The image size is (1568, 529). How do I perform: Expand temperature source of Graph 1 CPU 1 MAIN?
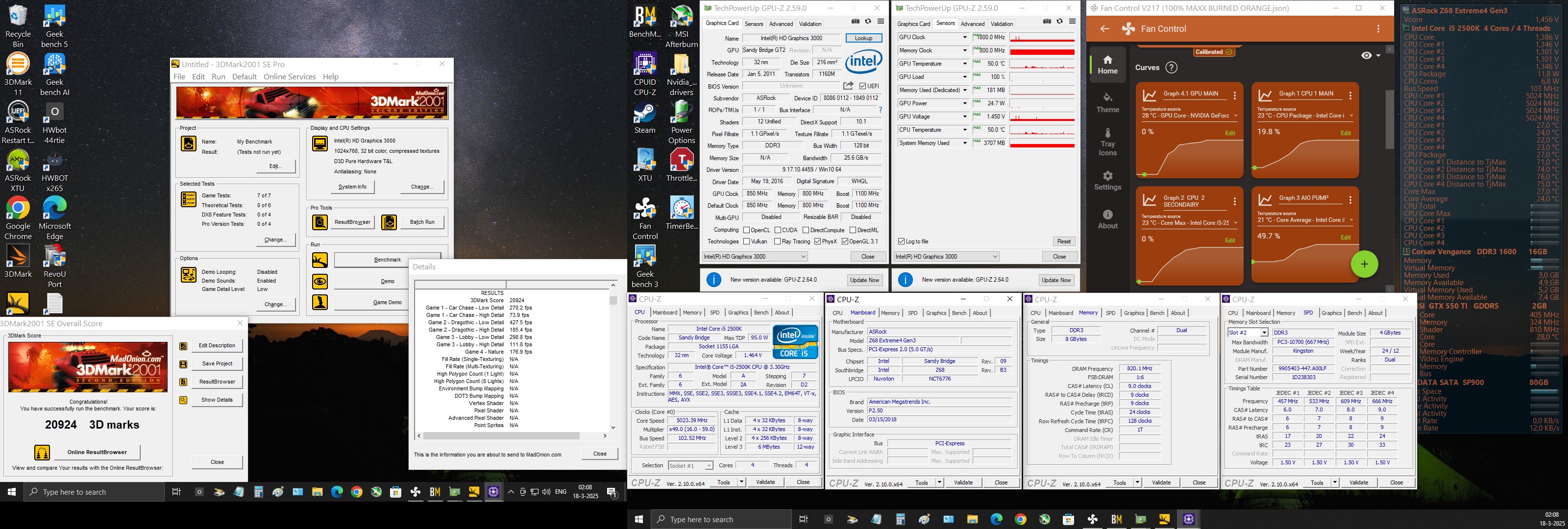coord(1351,116)
